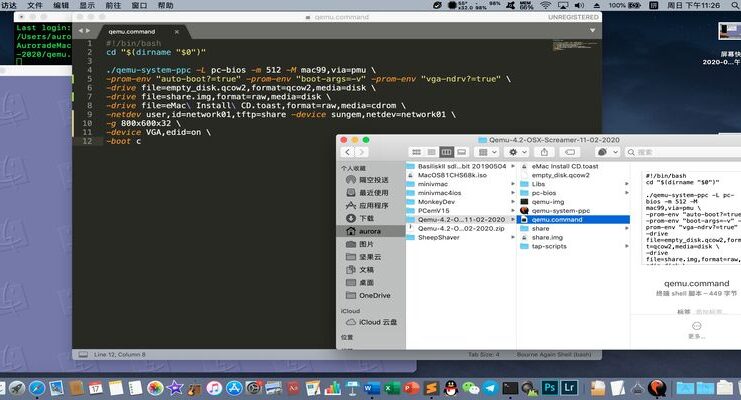Switch Finder to list view
Image resolution: width=741 pixels, height=400 pixels.
click(431, 152)
